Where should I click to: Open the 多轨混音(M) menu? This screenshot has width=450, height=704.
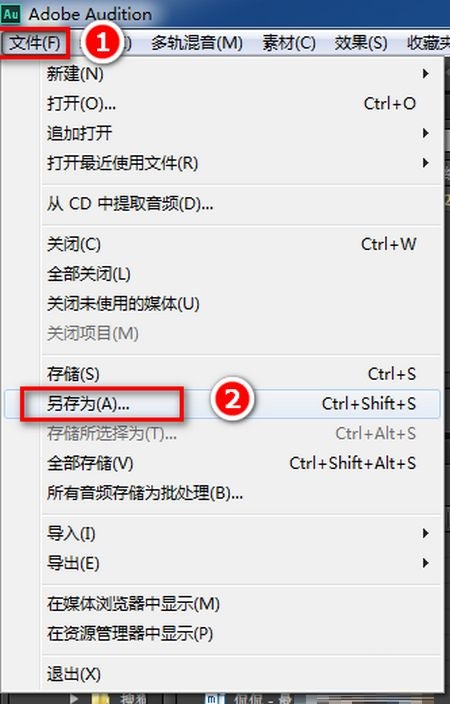tap(197, 43)
